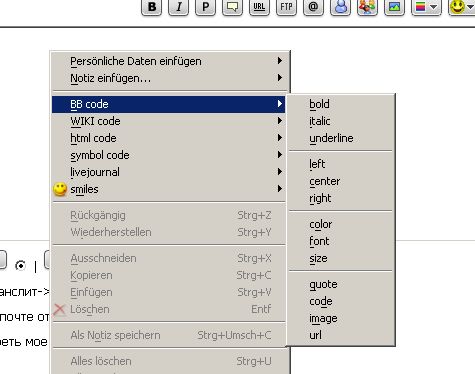The image size is (475, 374).
Task: Select url from the BB code submenu
Action: [340, 335]
